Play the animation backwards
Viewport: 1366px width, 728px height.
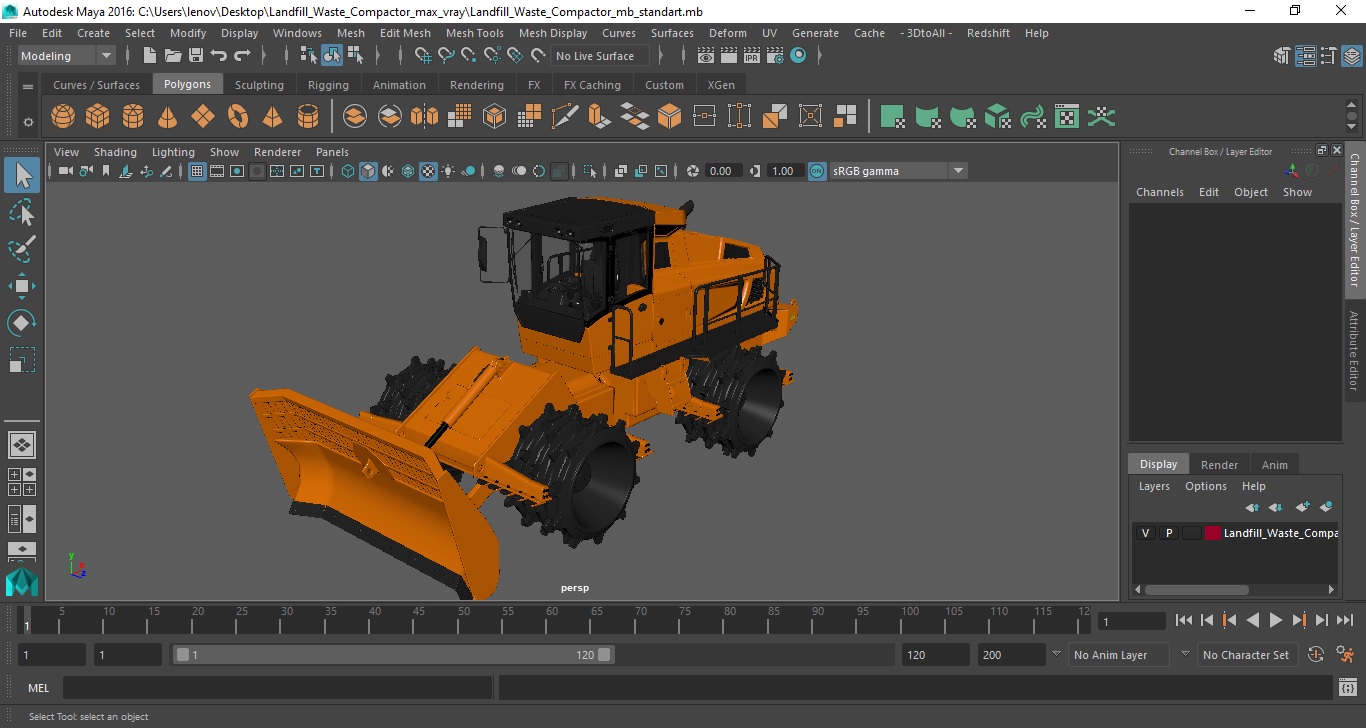(x=1253, y=620)
